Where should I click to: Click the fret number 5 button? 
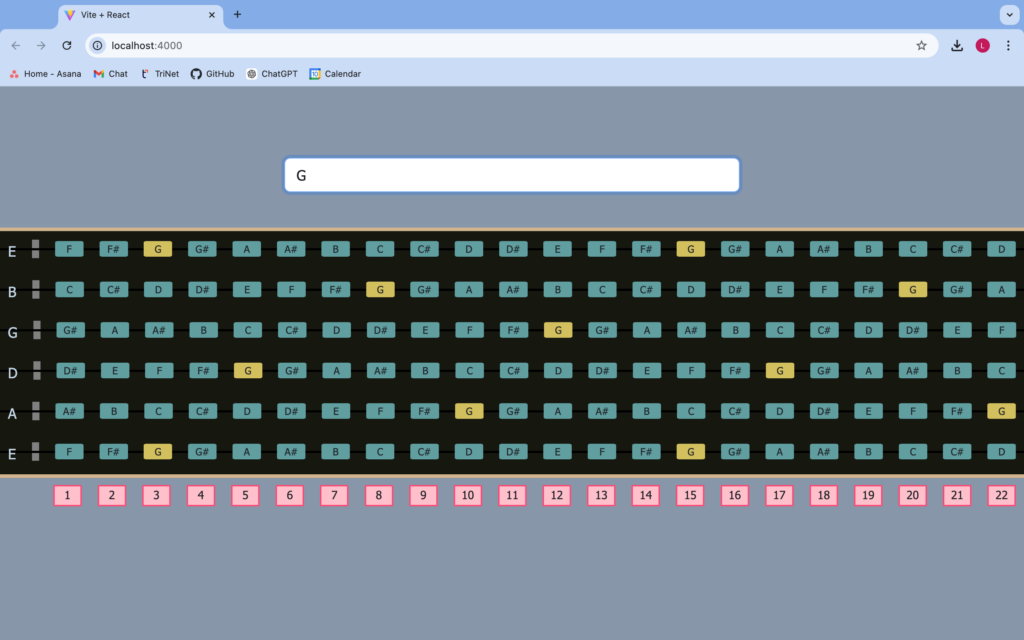pos(246,496)
